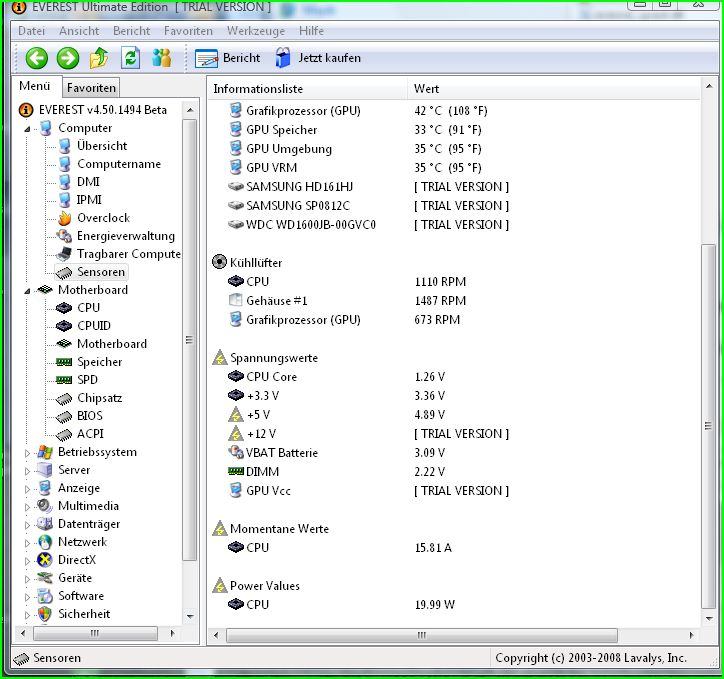The width and height of the screenshot is (724, 679).
Task: Click the Netzwerk globe icon
Action: click(x=45, y=542)
